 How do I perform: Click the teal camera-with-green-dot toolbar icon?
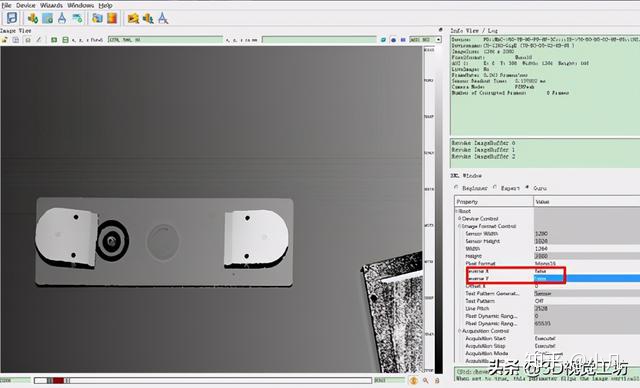point(77,18)
